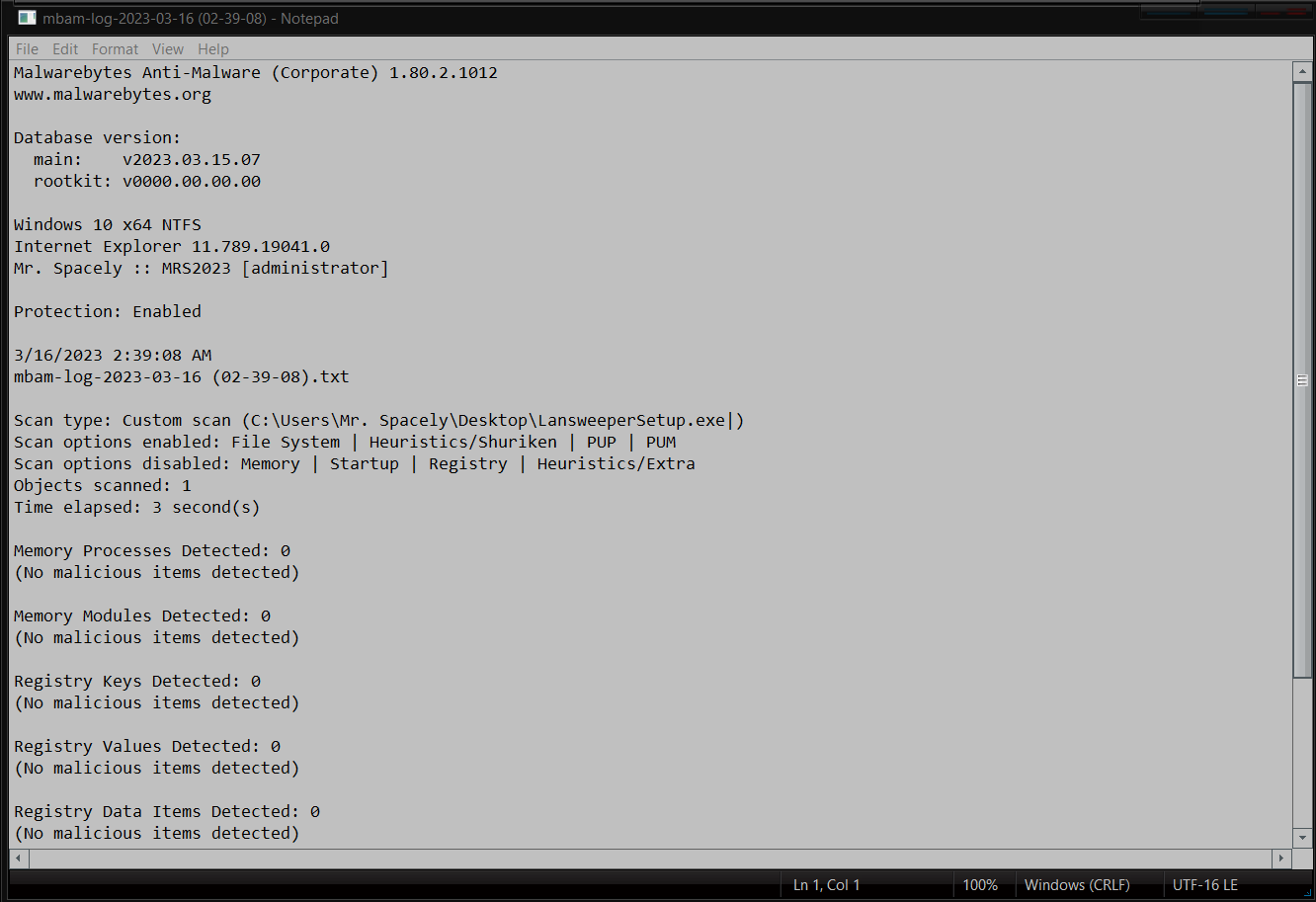The image size is (1316, 902).
Task: Click the 'Registry Data Items Detected: 0' line
Action: pos(167,812)
